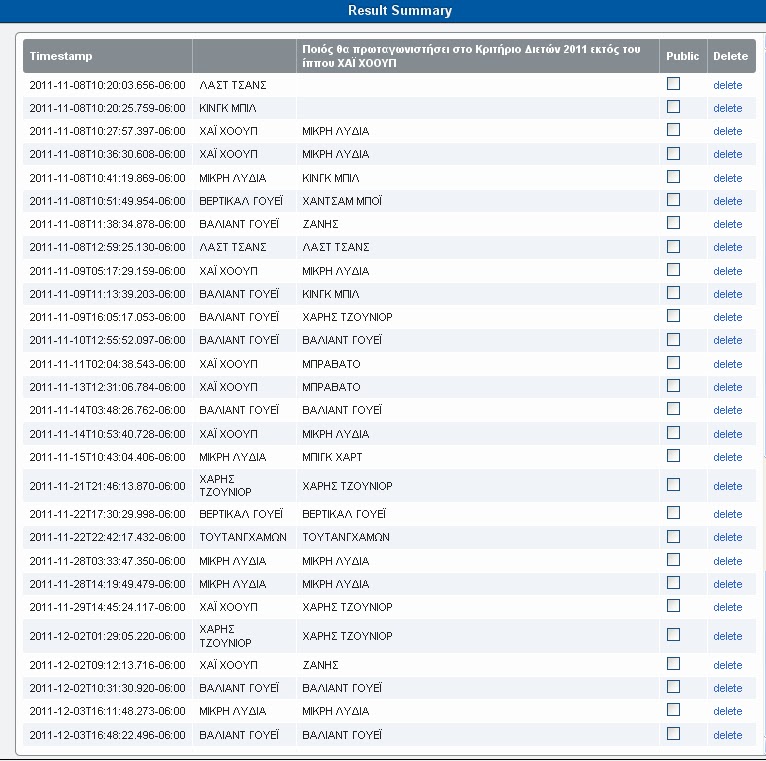This screenshot has height=761, width=766.
Task: Check Public for the 2011-11-10T12:55:52.097 row
Action: tap(673, 339)
